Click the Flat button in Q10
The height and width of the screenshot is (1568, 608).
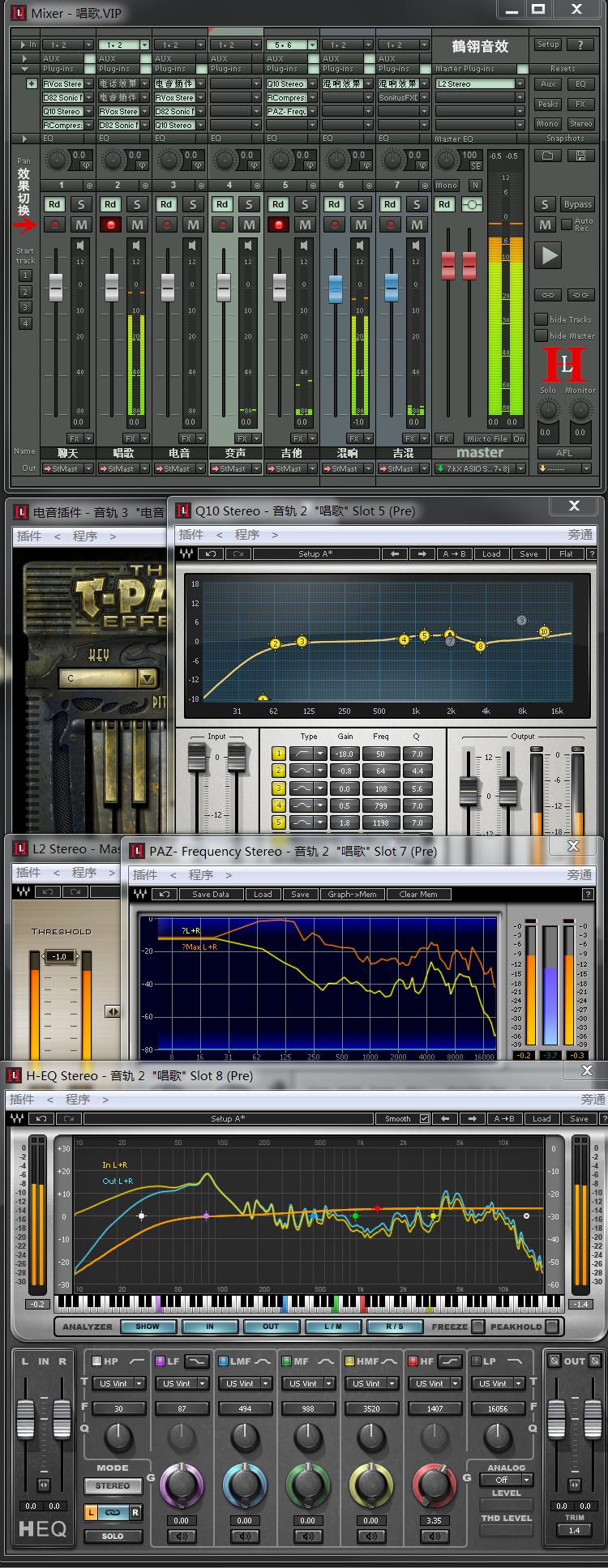[566, 554]
